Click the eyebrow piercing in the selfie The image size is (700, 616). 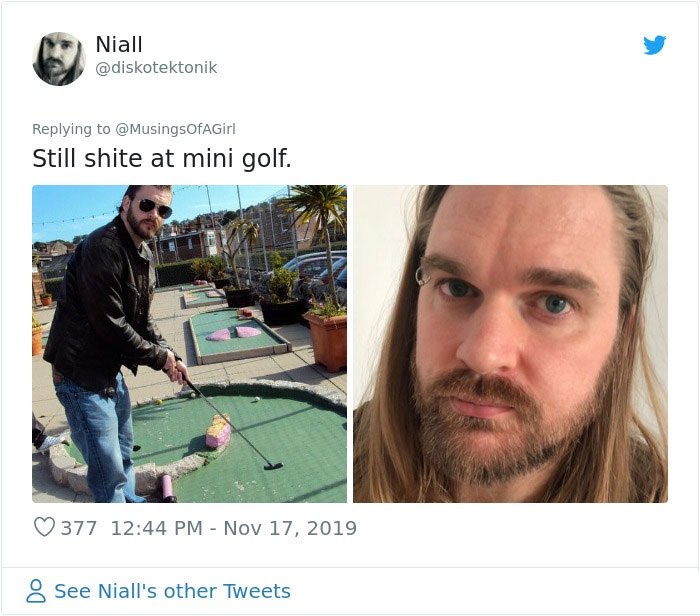pyautogui.click(x=421, y=275)
